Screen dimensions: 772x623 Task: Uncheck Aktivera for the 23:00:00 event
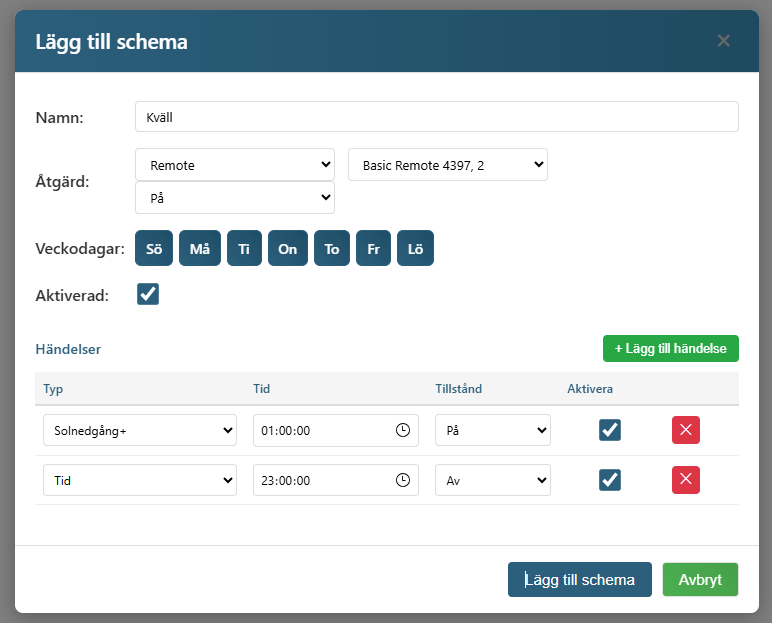(610, 480)
